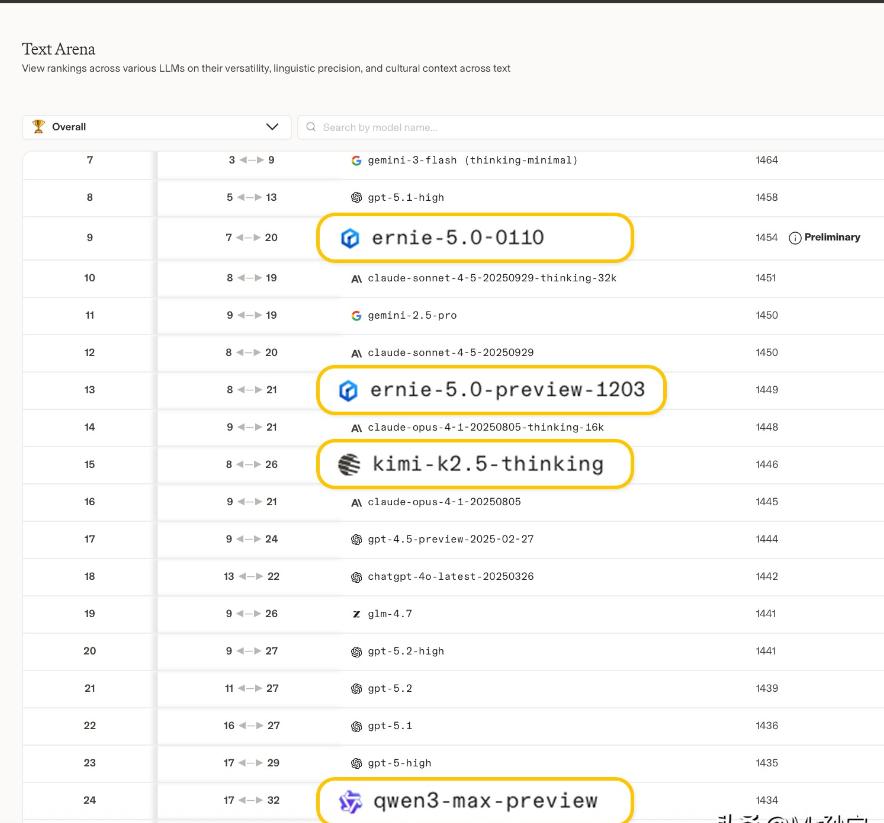
Task: Click Anthropic icon in rank 16 row
Action: click(x=356, y=502)
